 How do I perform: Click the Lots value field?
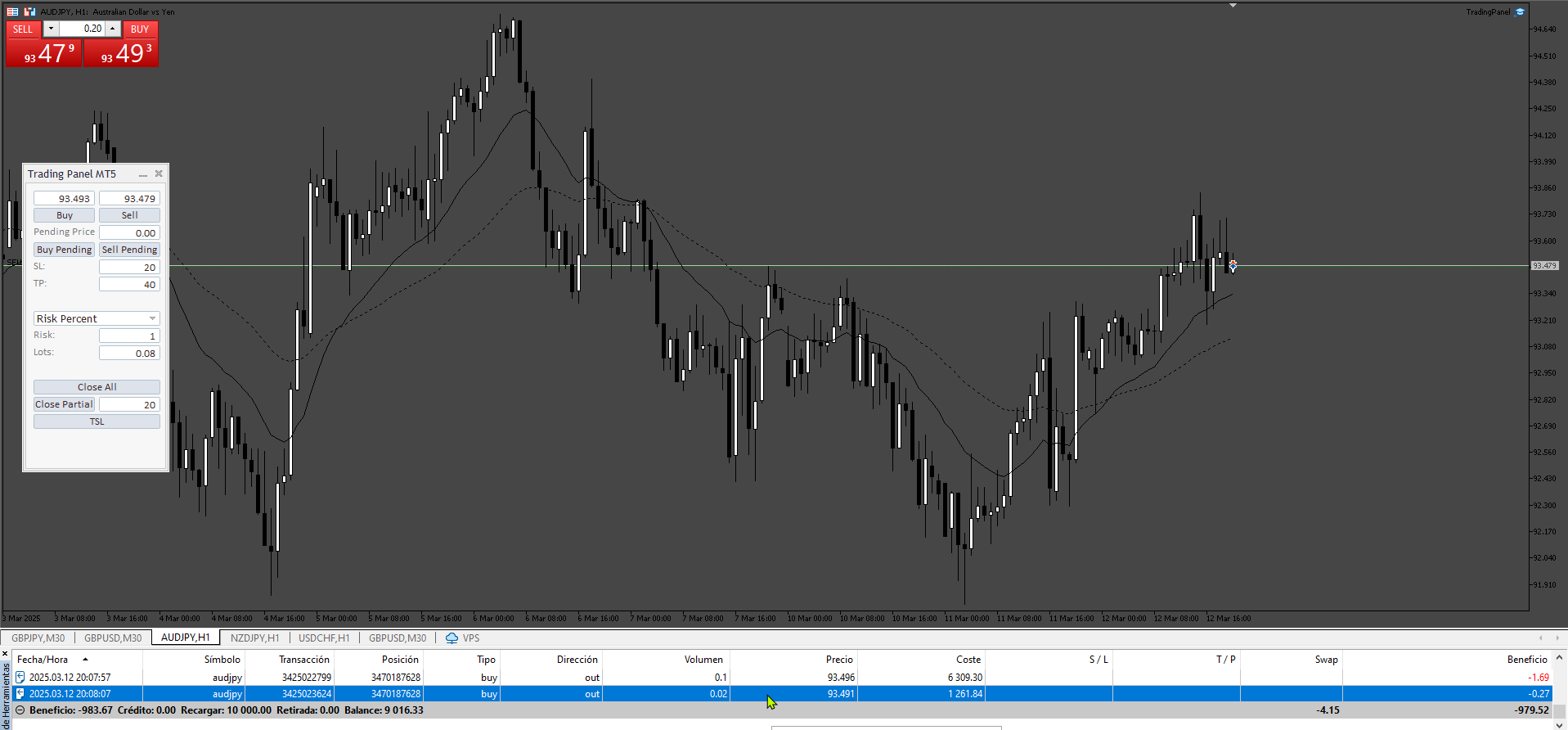(129, 353)
